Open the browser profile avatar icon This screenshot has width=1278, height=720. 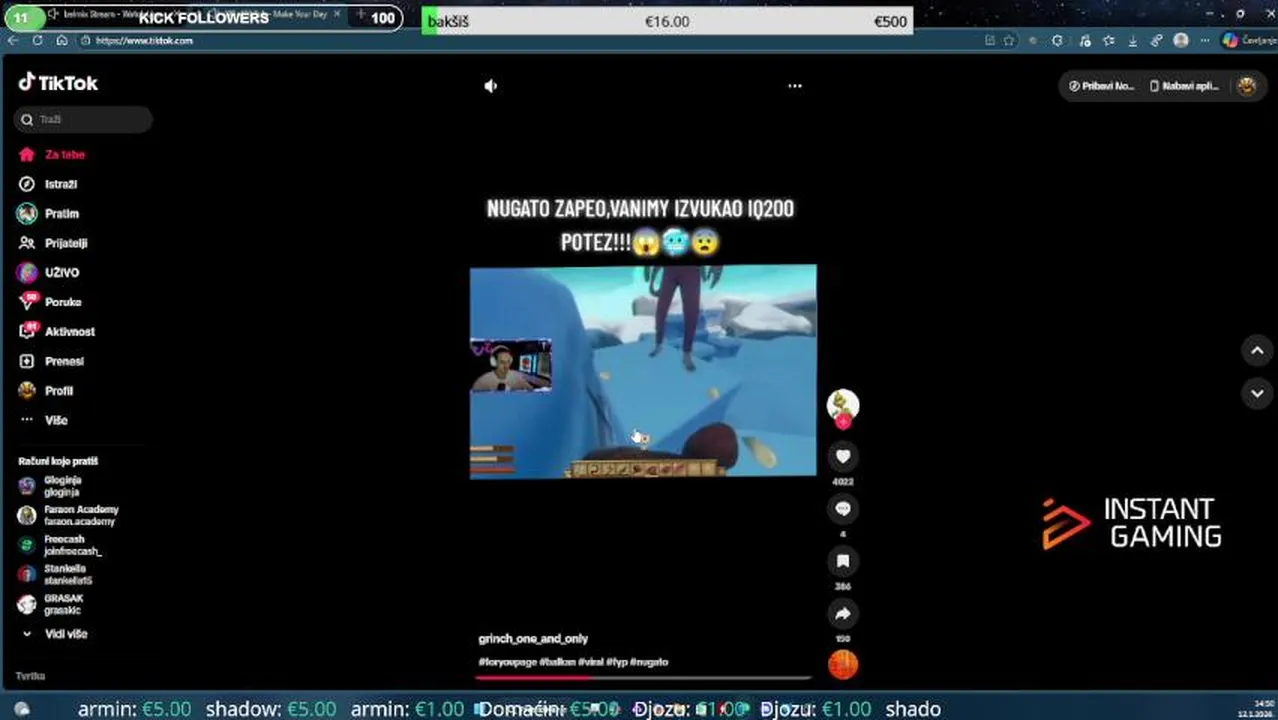click(1181, 40)
